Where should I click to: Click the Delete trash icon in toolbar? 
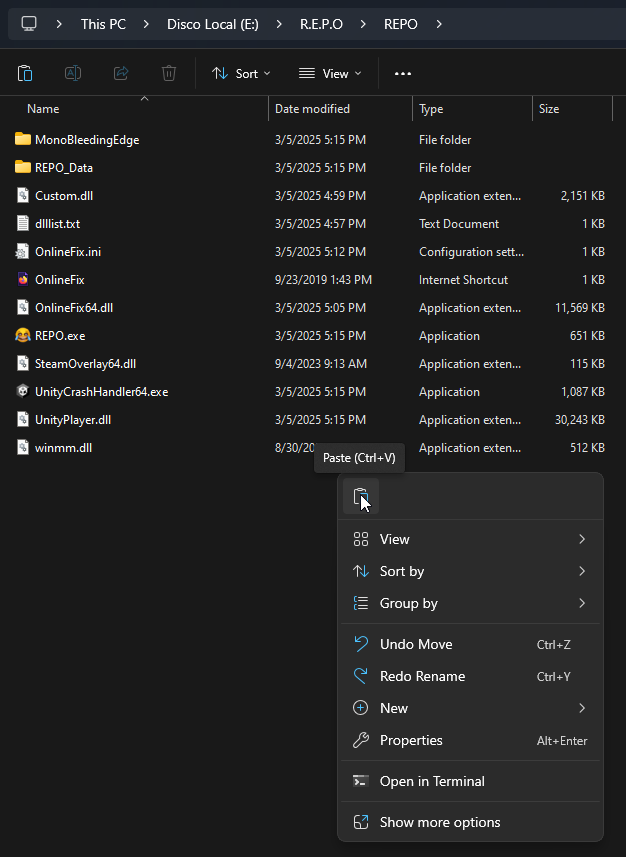click(x=168, y=72)
